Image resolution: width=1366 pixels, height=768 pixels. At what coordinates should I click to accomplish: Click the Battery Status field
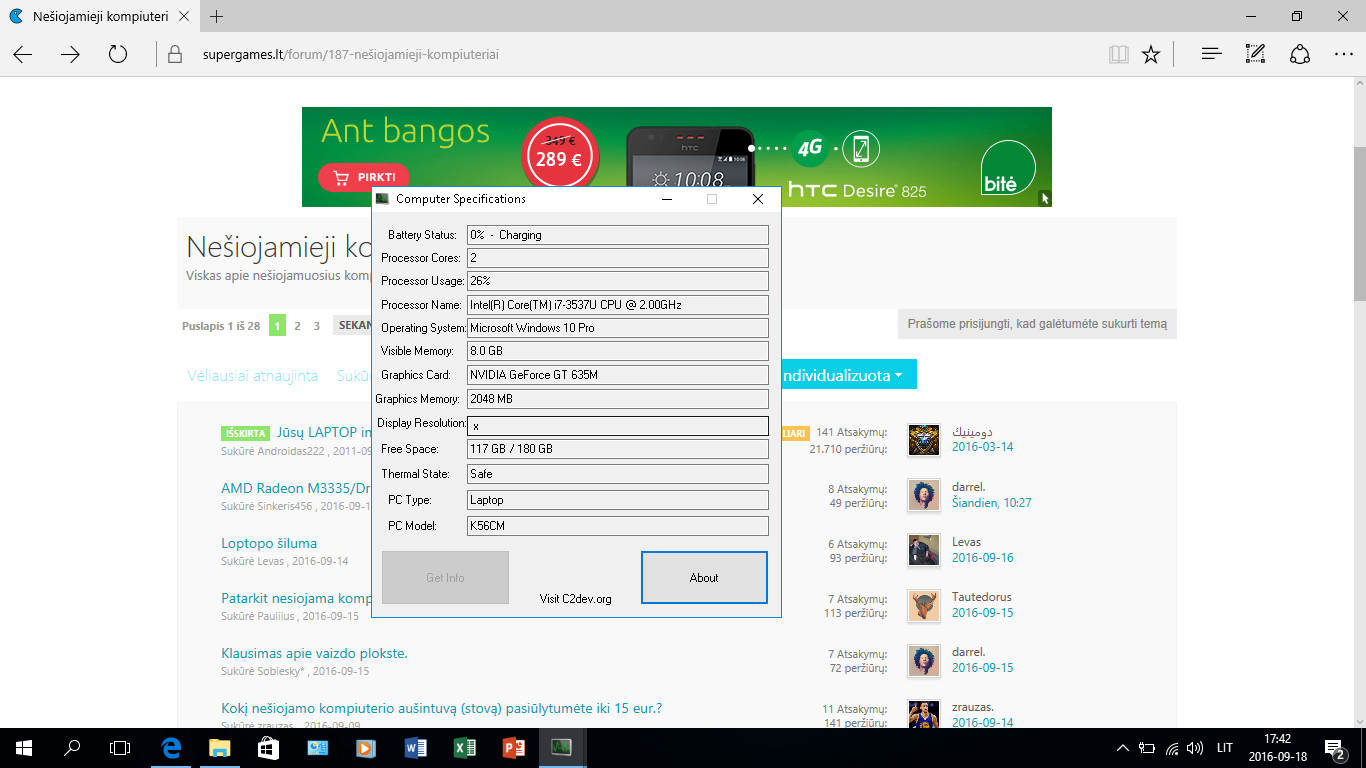pos(617,235)
